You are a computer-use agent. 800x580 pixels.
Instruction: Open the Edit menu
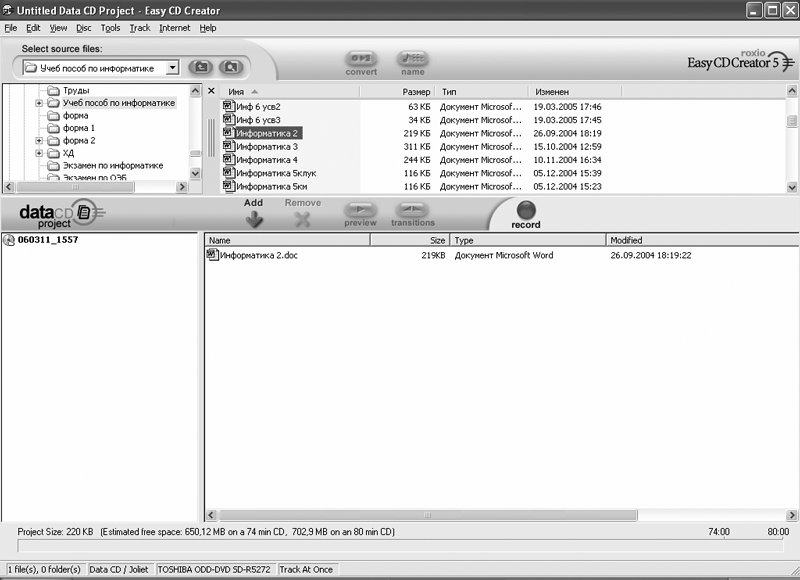[33, 28]
